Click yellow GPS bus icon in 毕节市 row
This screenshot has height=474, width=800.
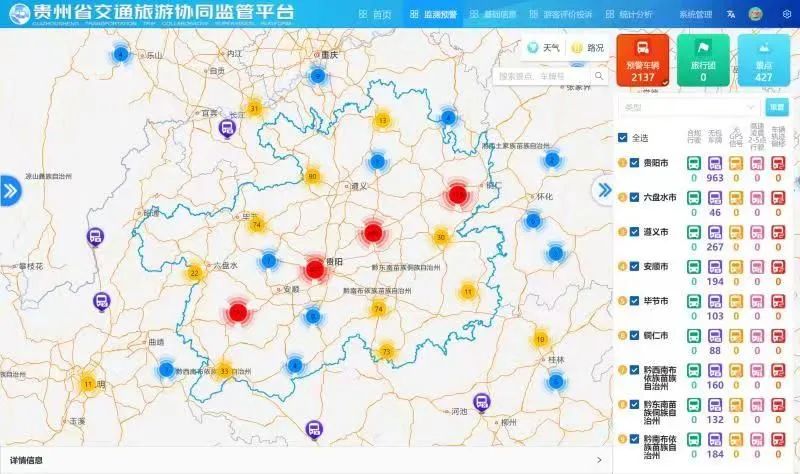(736, 301)
